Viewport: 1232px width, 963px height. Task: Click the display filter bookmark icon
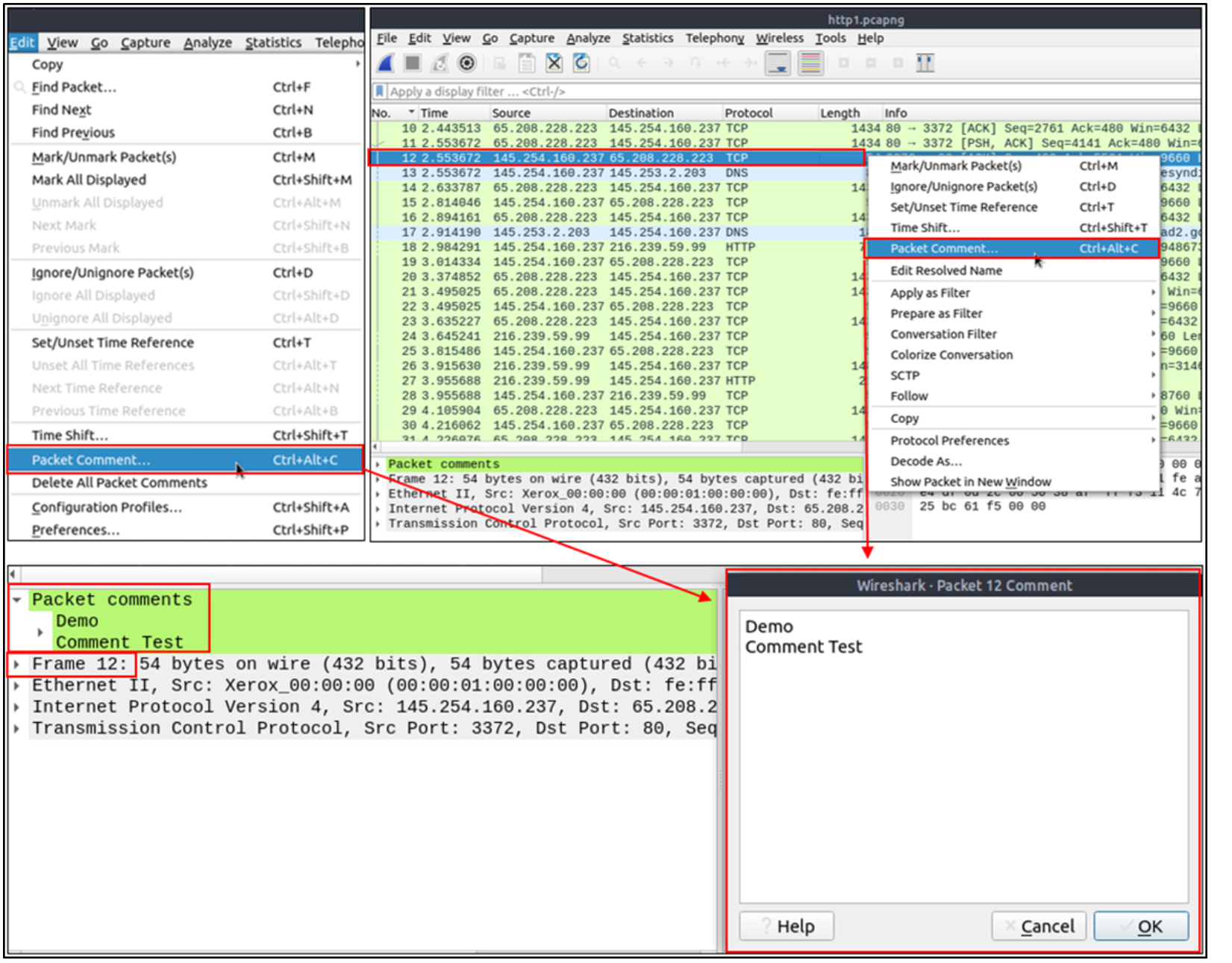(x=380, y=91)
